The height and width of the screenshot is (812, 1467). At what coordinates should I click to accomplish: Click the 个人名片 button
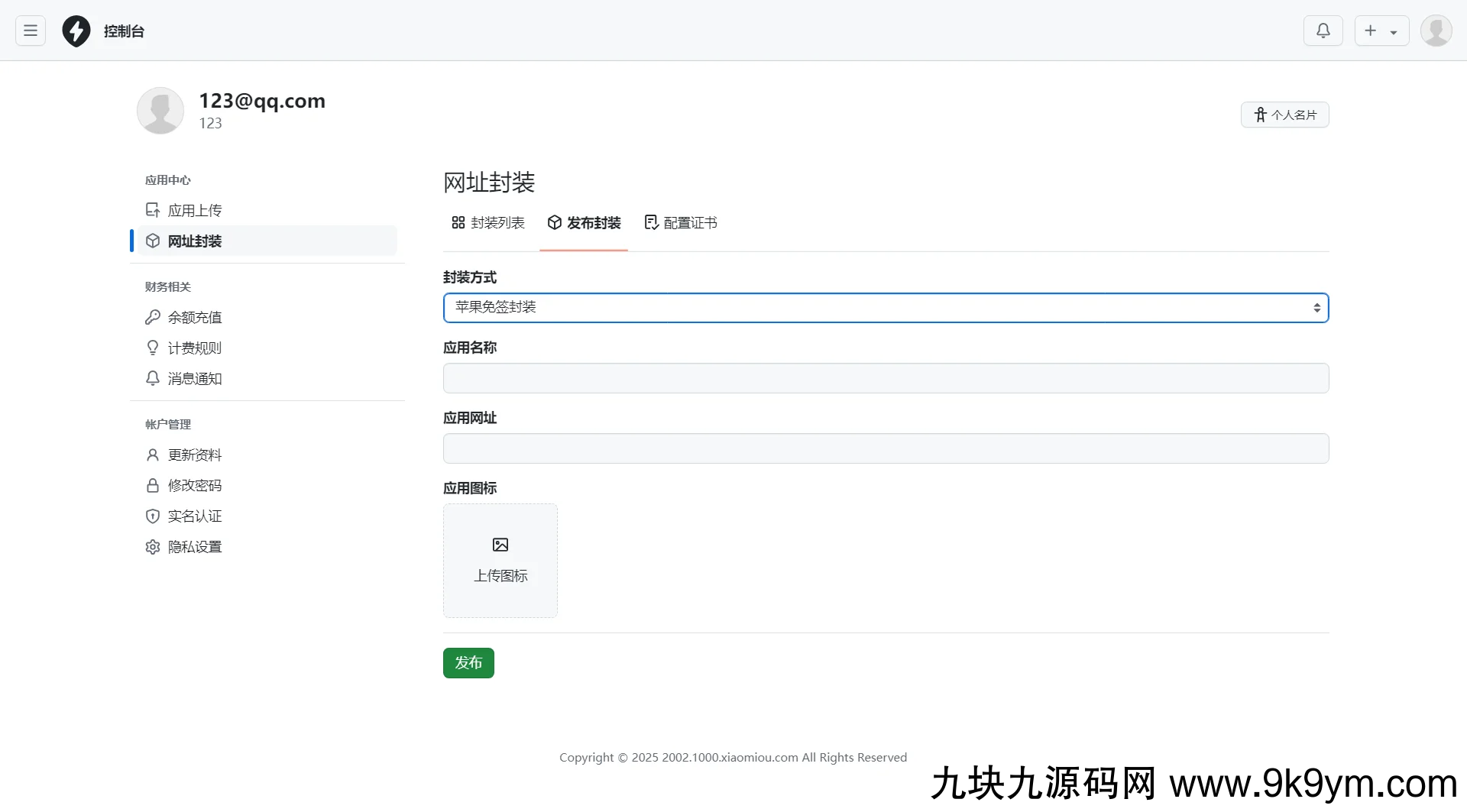1284,115
